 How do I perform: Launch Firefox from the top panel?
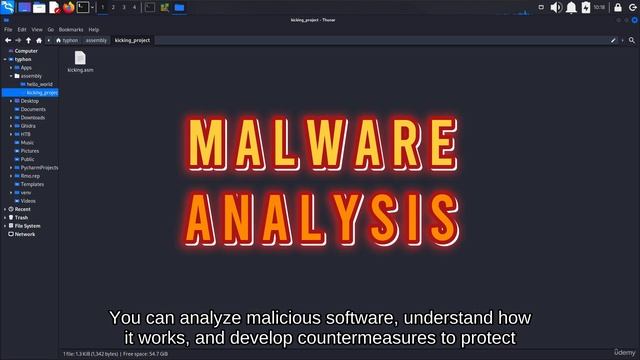pyautogui.click(x=69, y=7)
